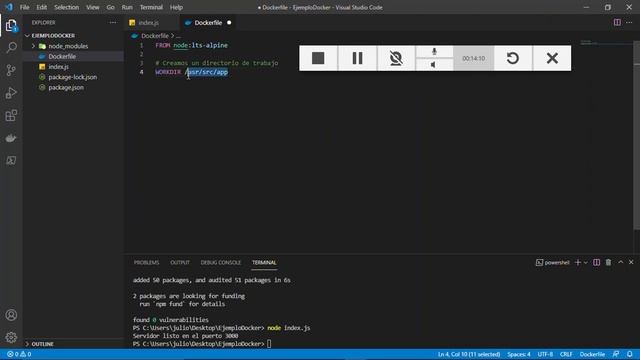Toggle the microphone in recorder toolbar
Image resolution: width=640 pixels, height=360 pixels.
point(434,51)
